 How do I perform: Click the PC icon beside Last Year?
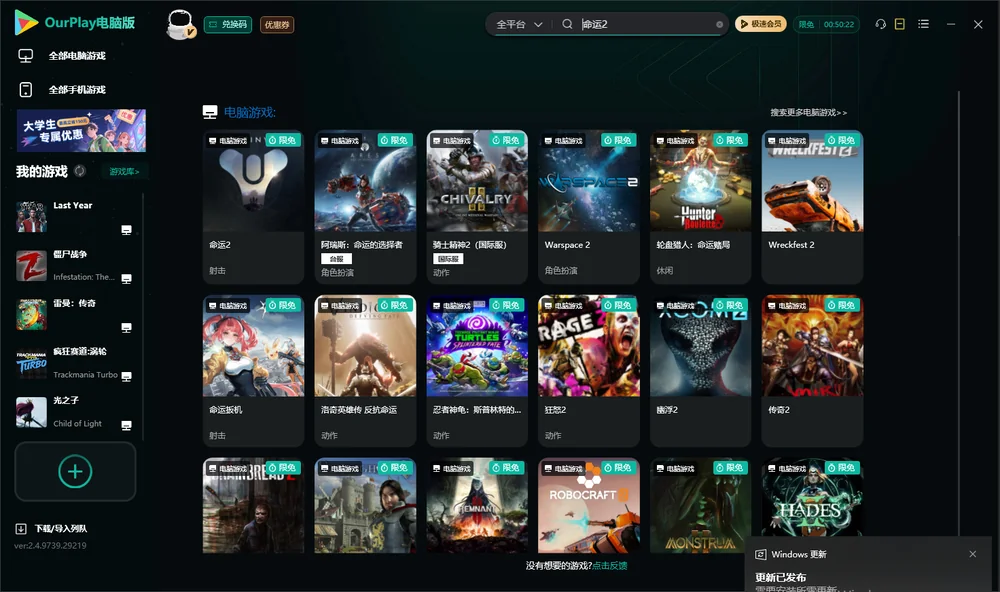[x=126, y=230]
